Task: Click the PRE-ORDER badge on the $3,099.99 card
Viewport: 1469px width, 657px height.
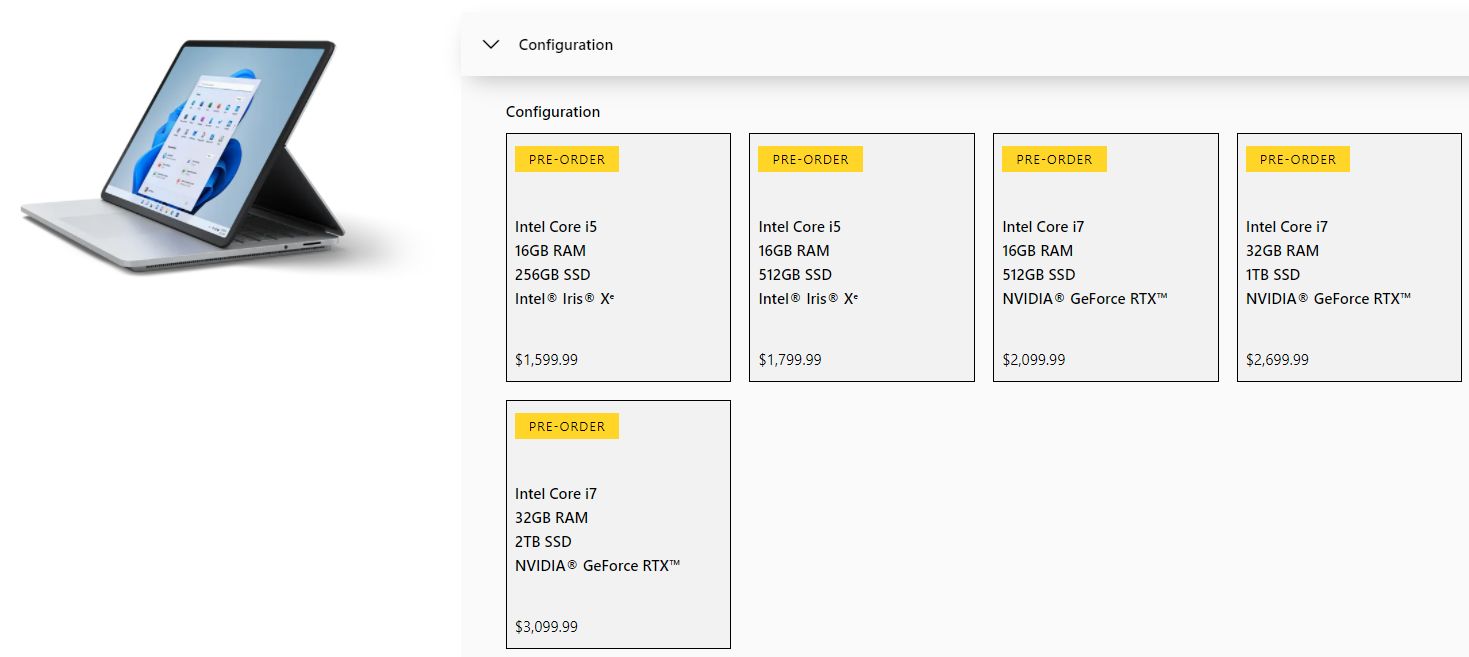Action: 567,426
